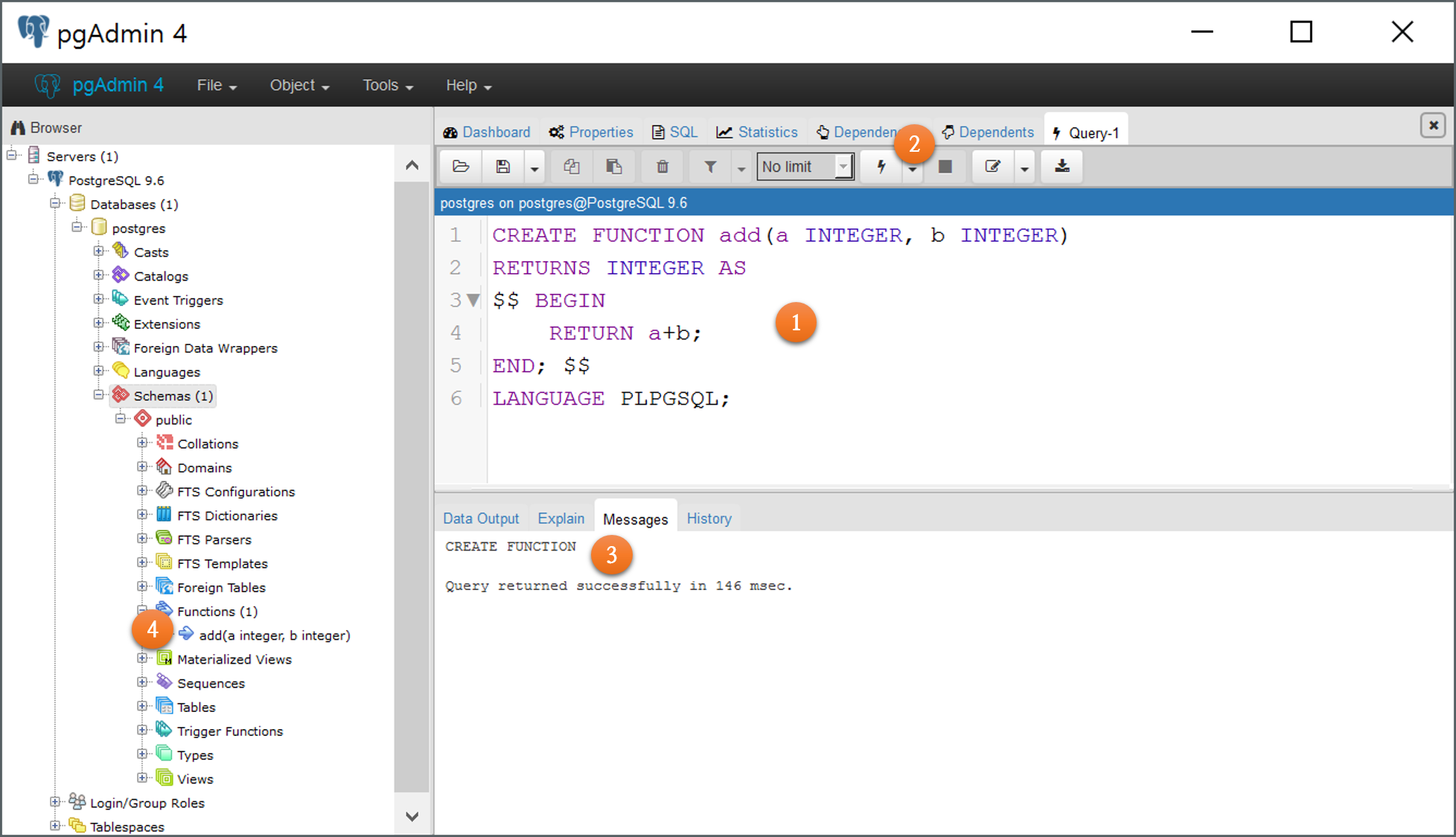This screenshot has height=837, width=1456.
Task: Select Foreign Data Wrappers in the tree
Action: pyautogui.click(x=205, y=347)
